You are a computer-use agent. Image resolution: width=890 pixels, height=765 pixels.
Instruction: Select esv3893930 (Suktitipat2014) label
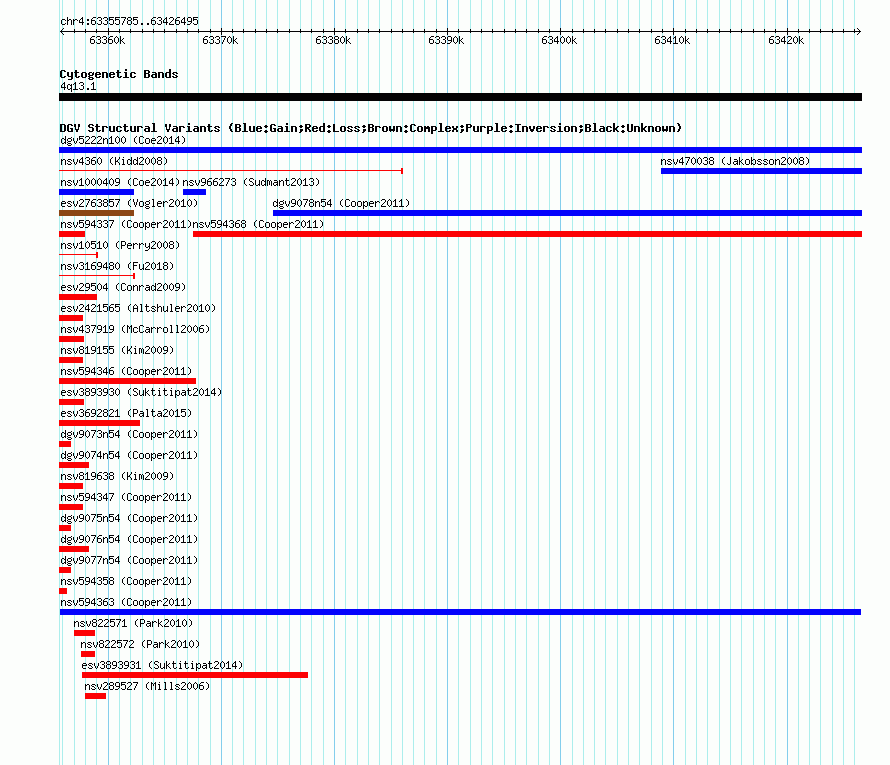pyautogui.click(x=141, y=392)
